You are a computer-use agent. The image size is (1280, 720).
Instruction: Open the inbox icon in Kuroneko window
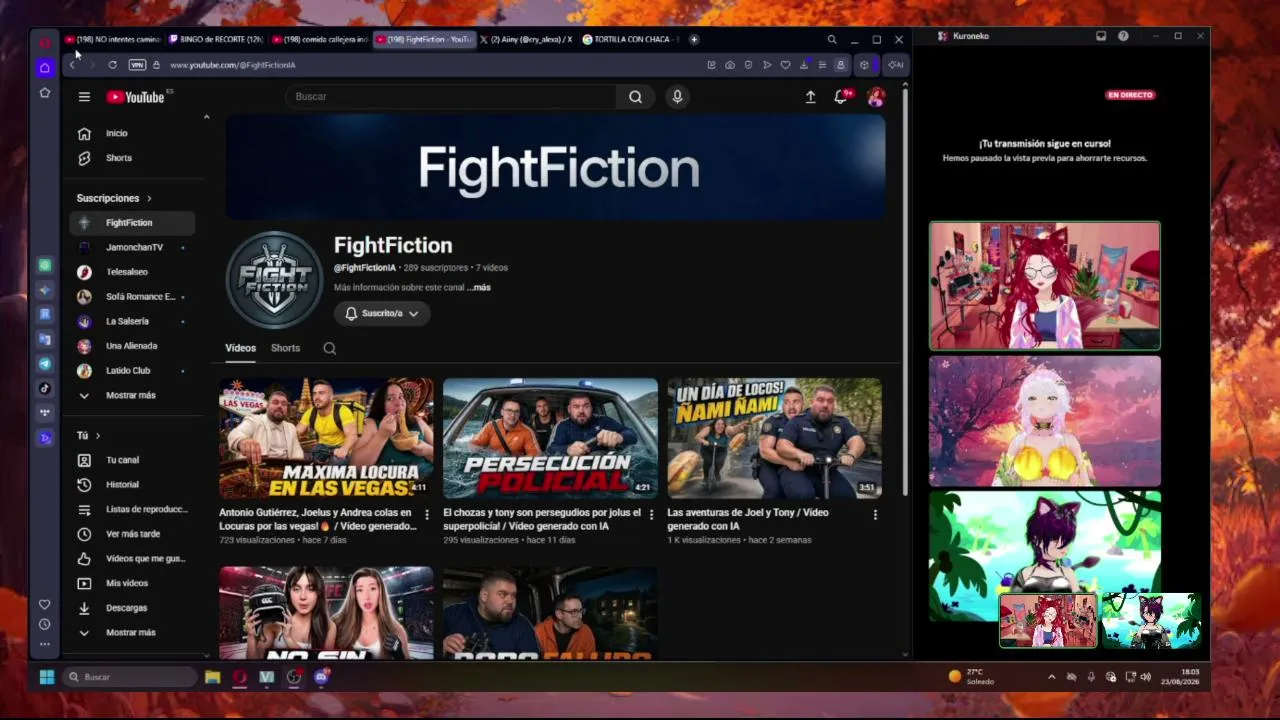point(1101,36)
